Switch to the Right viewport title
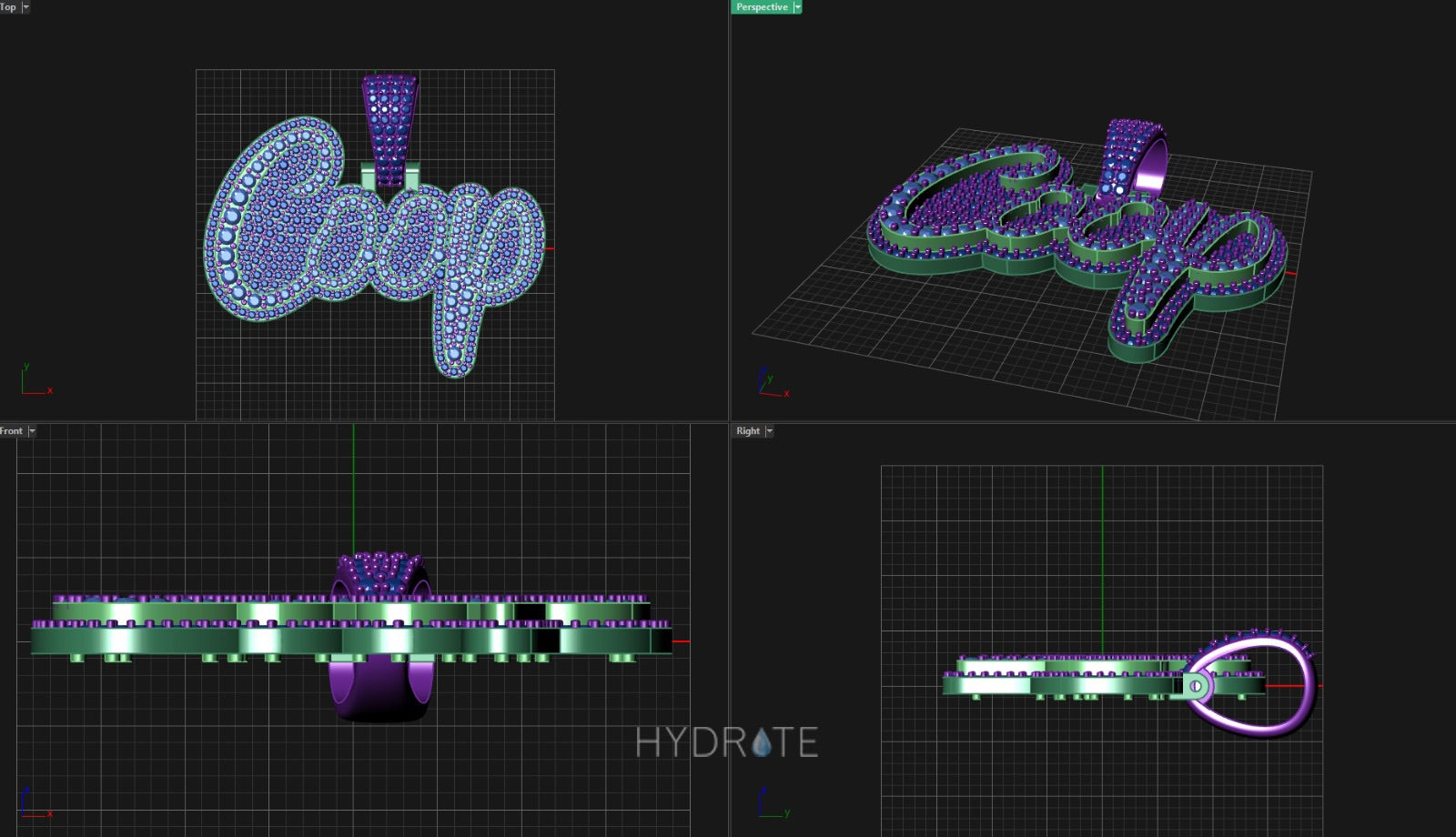1456x837 pixels. click(748, 431)
